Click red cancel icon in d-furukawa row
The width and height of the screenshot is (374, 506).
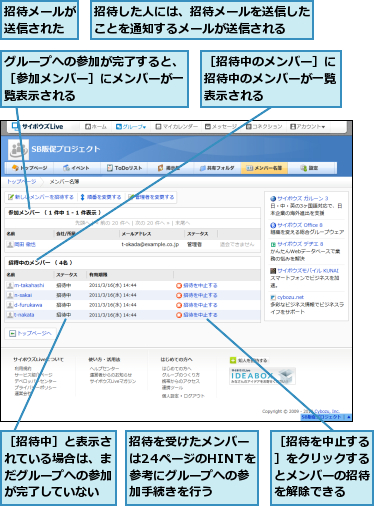tap(179, 305)
